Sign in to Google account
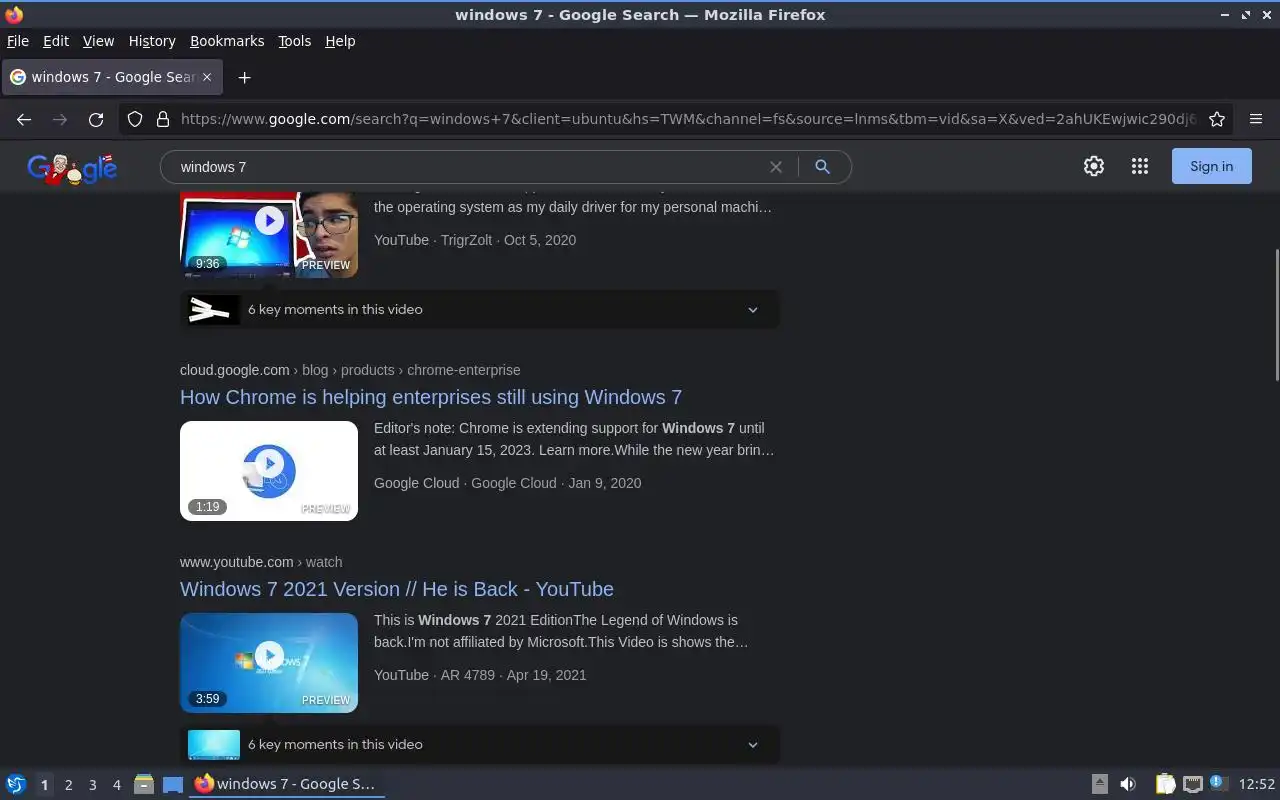This screenshot has height=800, width=1280. [1212, 167]
